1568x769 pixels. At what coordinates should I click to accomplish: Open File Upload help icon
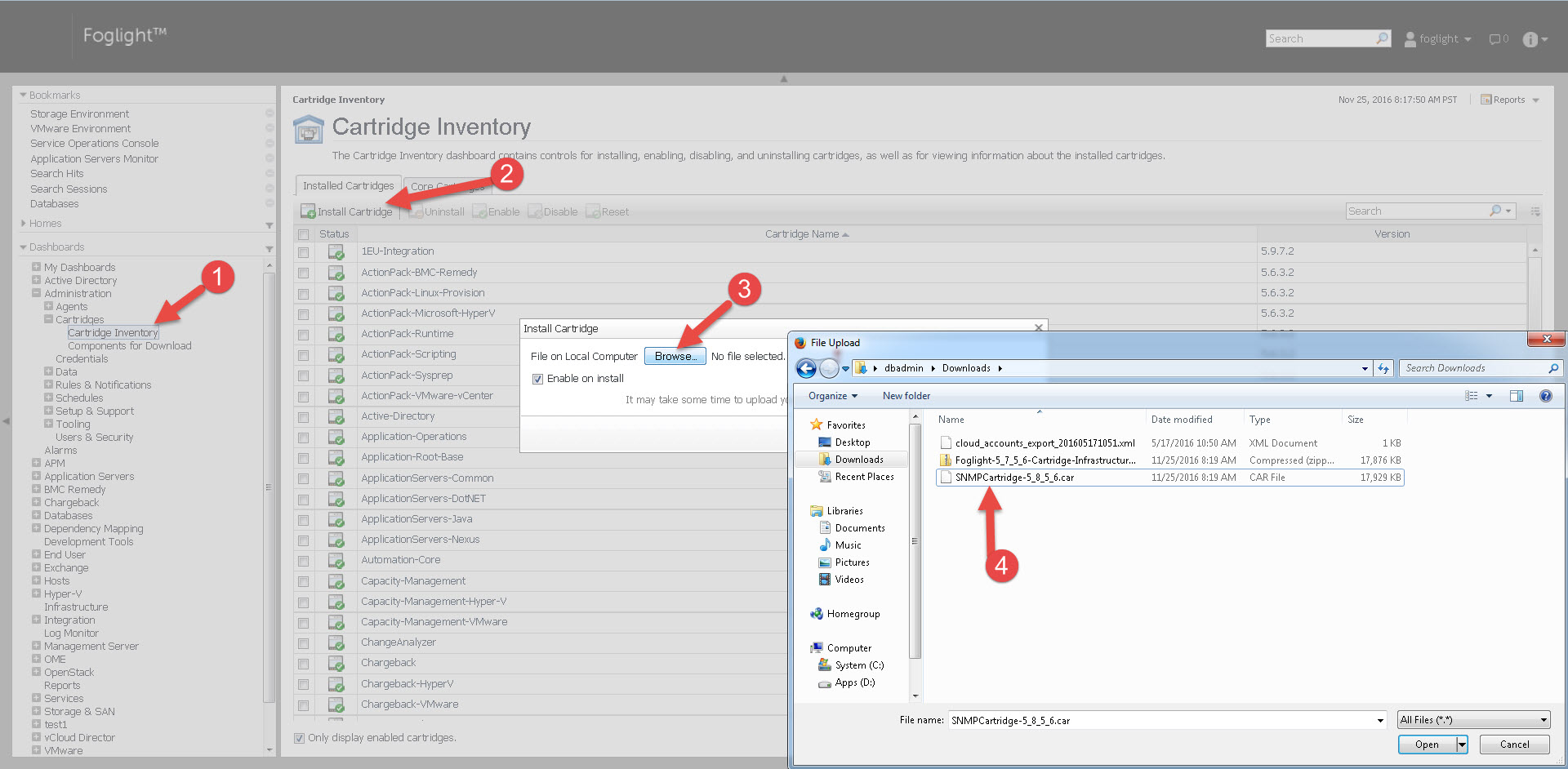(x=1545, y=396)
